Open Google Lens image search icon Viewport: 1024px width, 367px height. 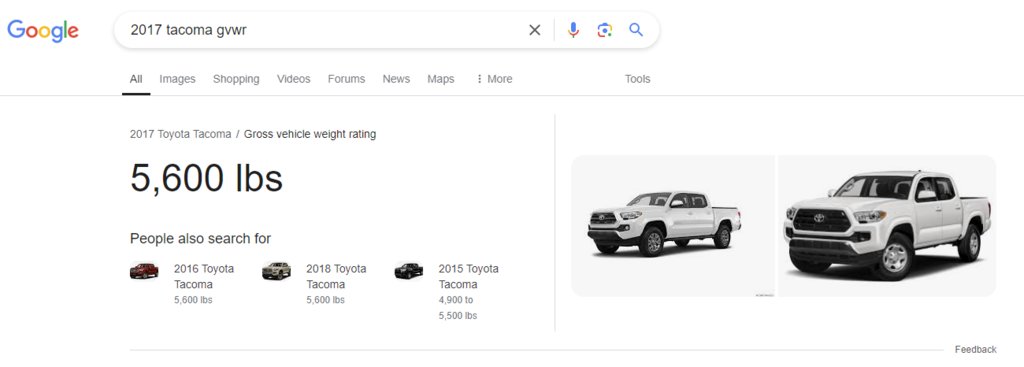click(x=605, y=30)
